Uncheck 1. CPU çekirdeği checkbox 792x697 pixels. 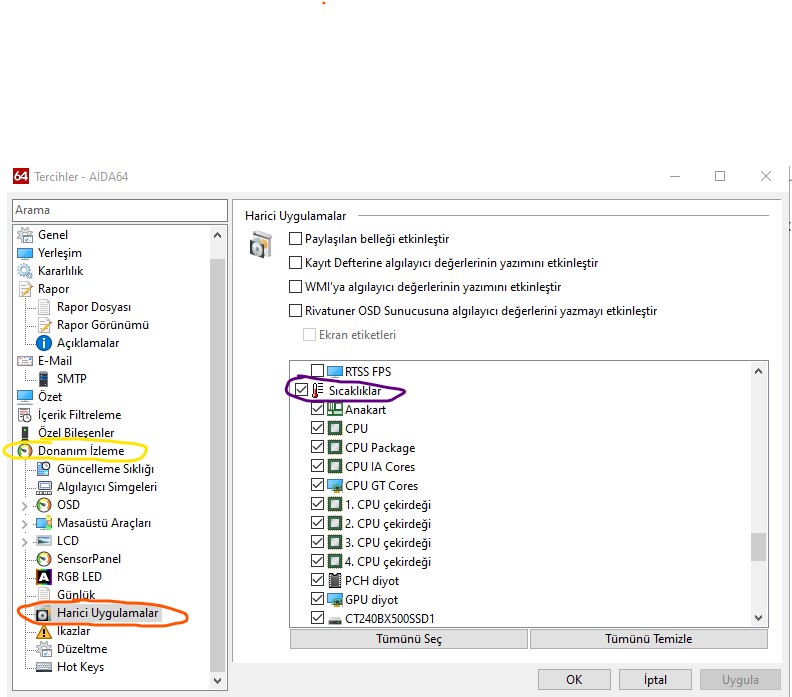317,504
